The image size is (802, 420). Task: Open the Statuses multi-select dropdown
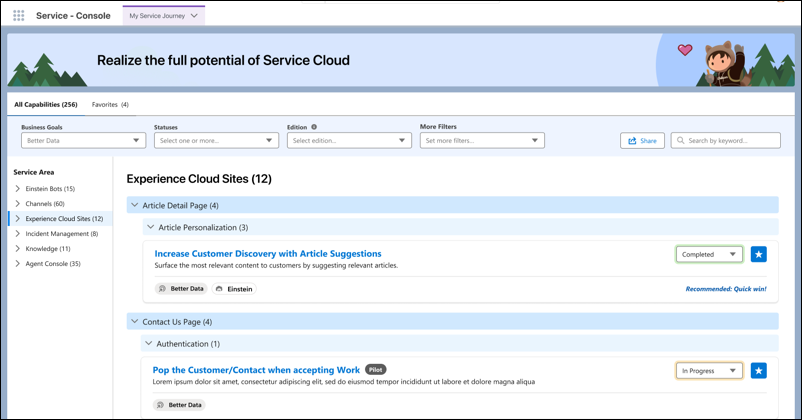point(215,141)
